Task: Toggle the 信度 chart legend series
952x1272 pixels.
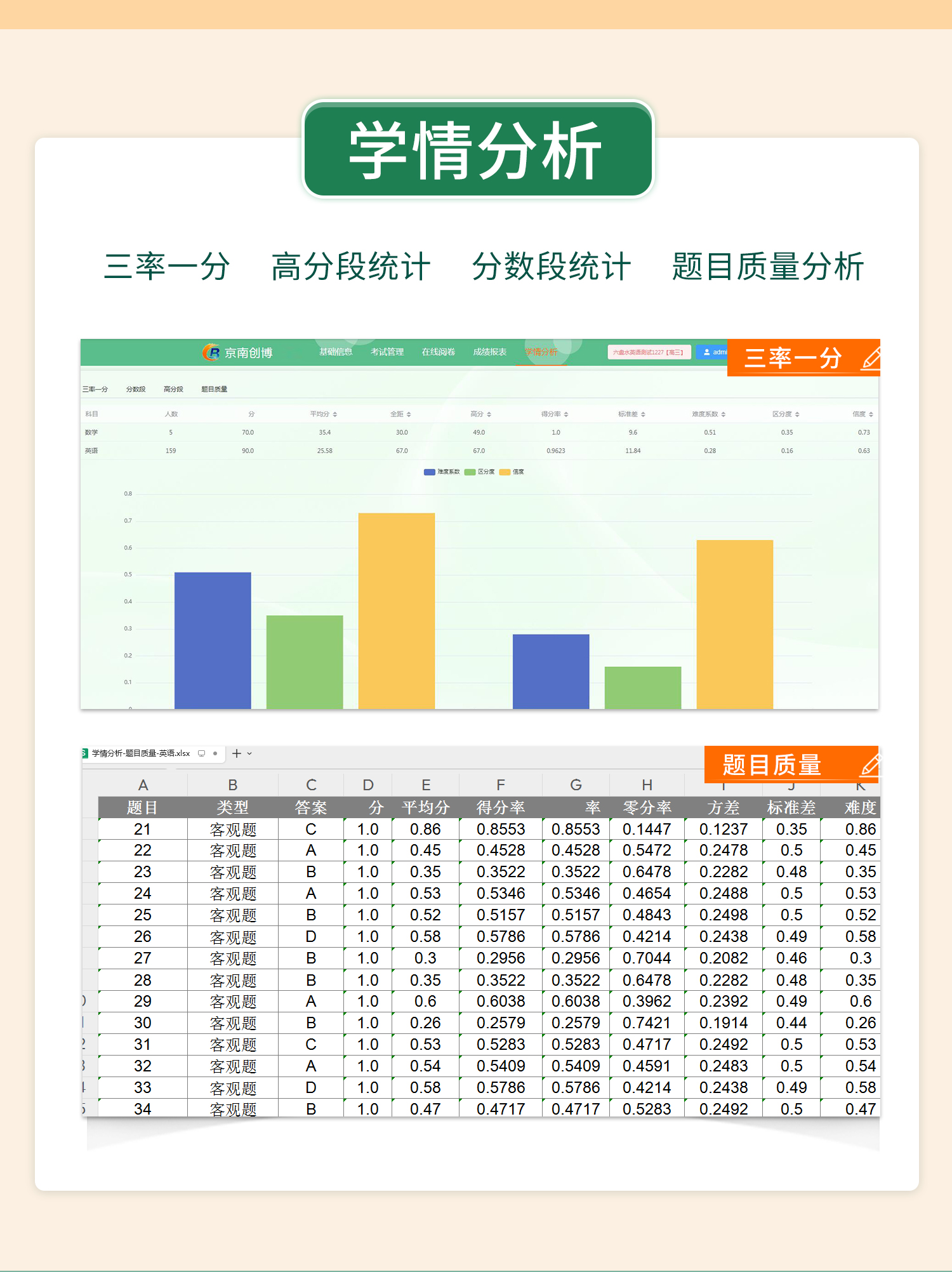Action: point(512,472)
